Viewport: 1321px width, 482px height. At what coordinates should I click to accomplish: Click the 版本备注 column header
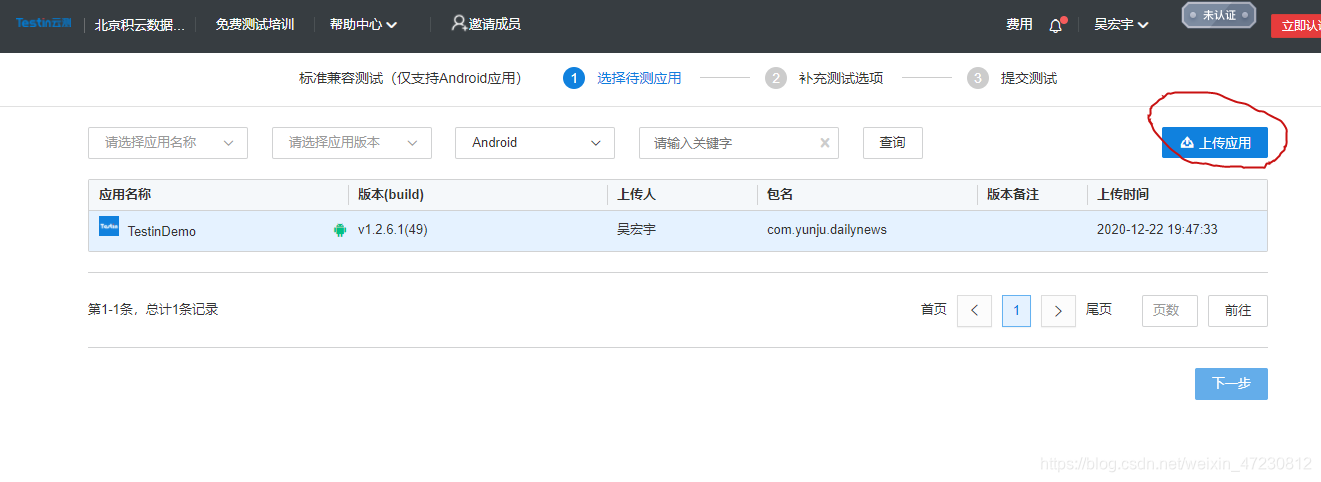[1014, 195]
